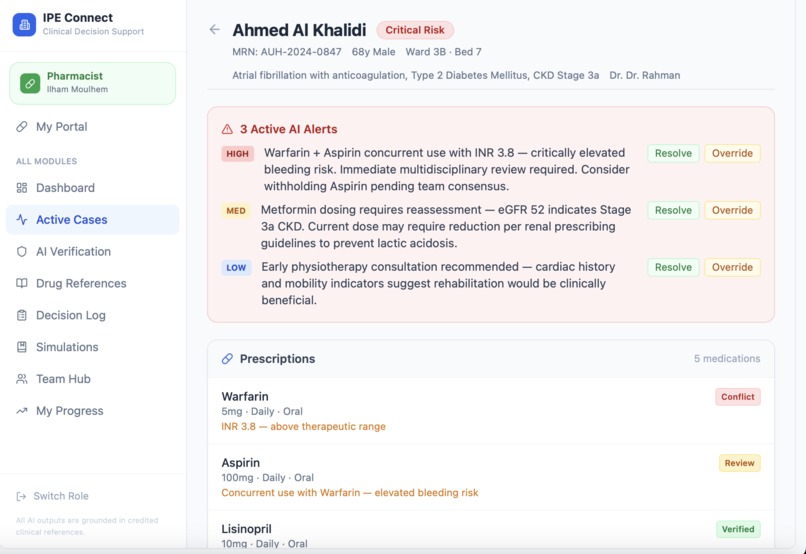
Task: Override the Warfarin + Aspirin HIGH alert
Action: point(732,153)
